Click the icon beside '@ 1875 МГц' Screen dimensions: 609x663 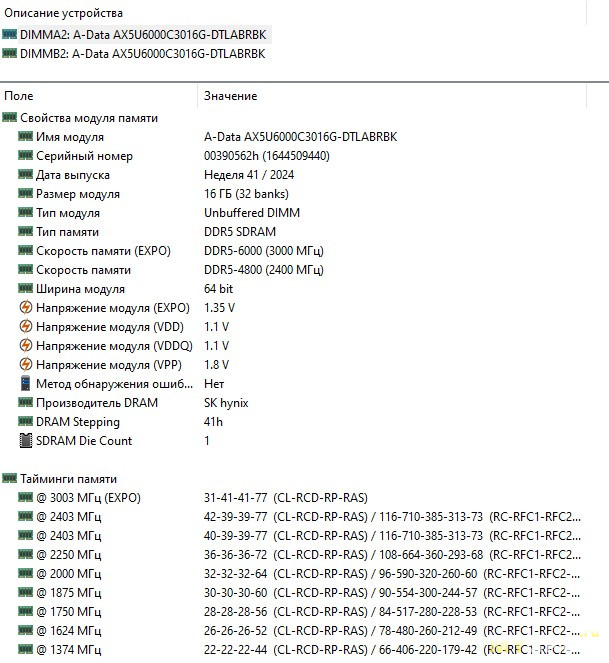[x=25, y=592]
